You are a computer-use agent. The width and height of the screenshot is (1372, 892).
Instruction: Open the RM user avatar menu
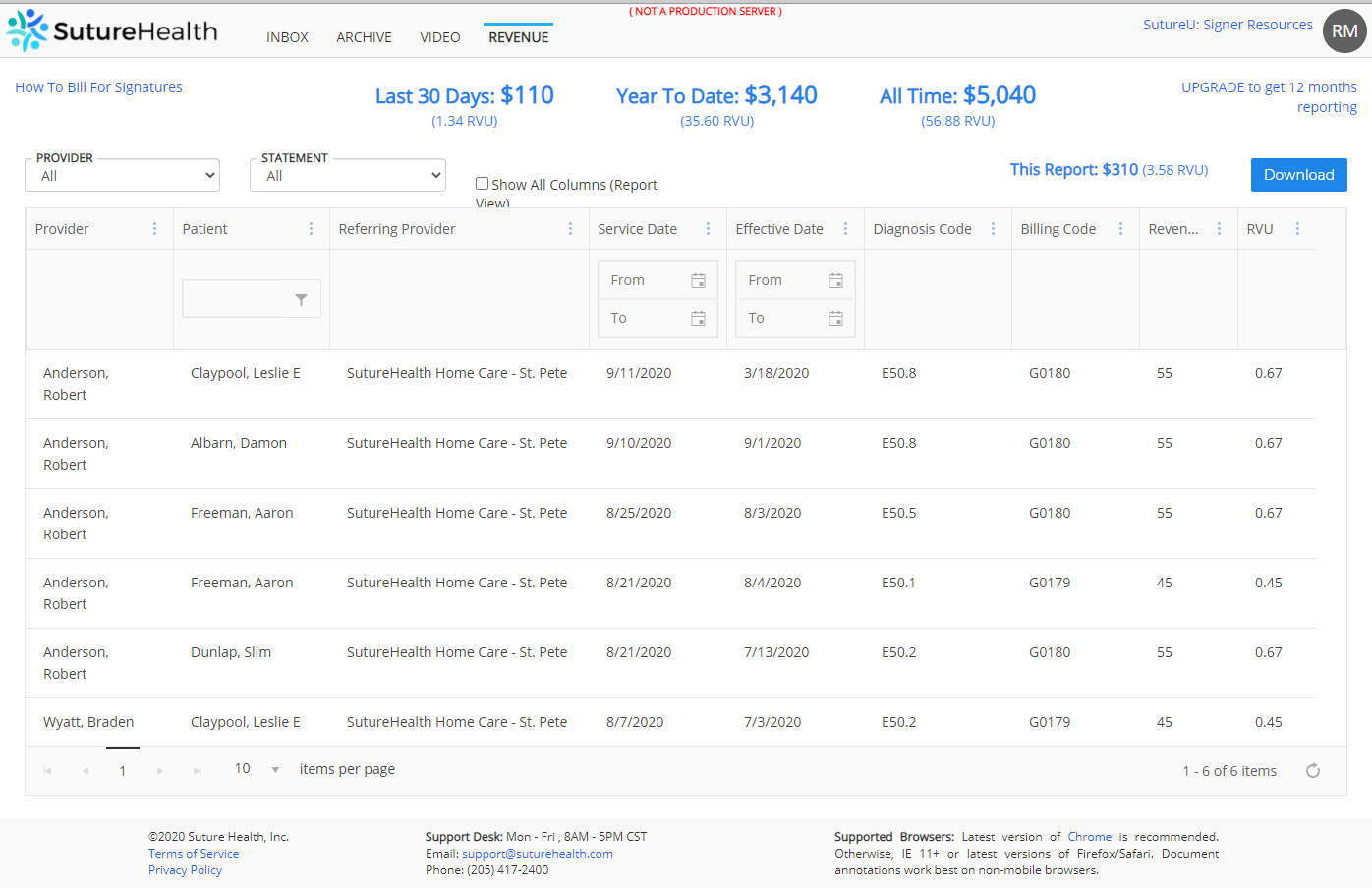coord(1344,31)
